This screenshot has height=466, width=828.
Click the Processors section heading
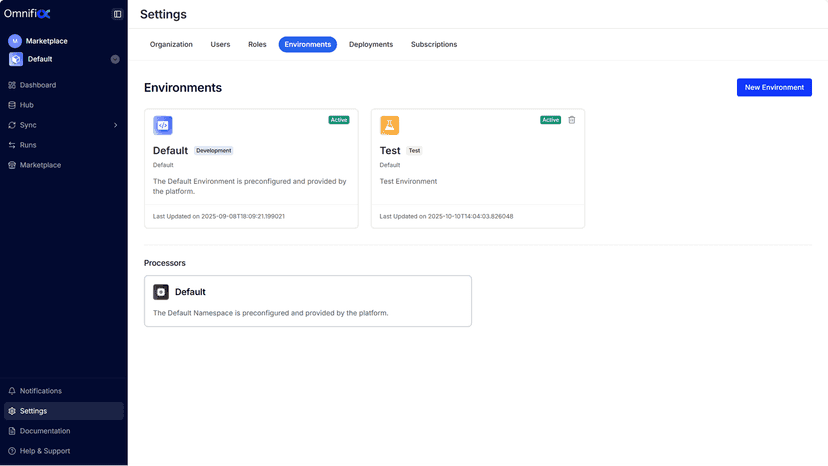click(x=165, y=263)
